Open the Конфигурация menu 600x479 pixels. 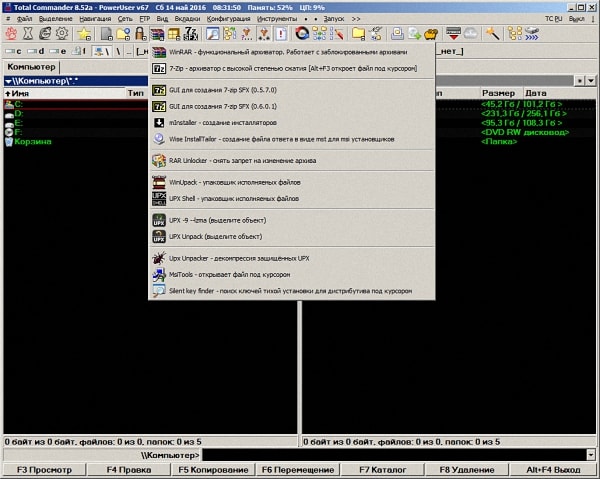pyautogui.click(x=217, y=19)
